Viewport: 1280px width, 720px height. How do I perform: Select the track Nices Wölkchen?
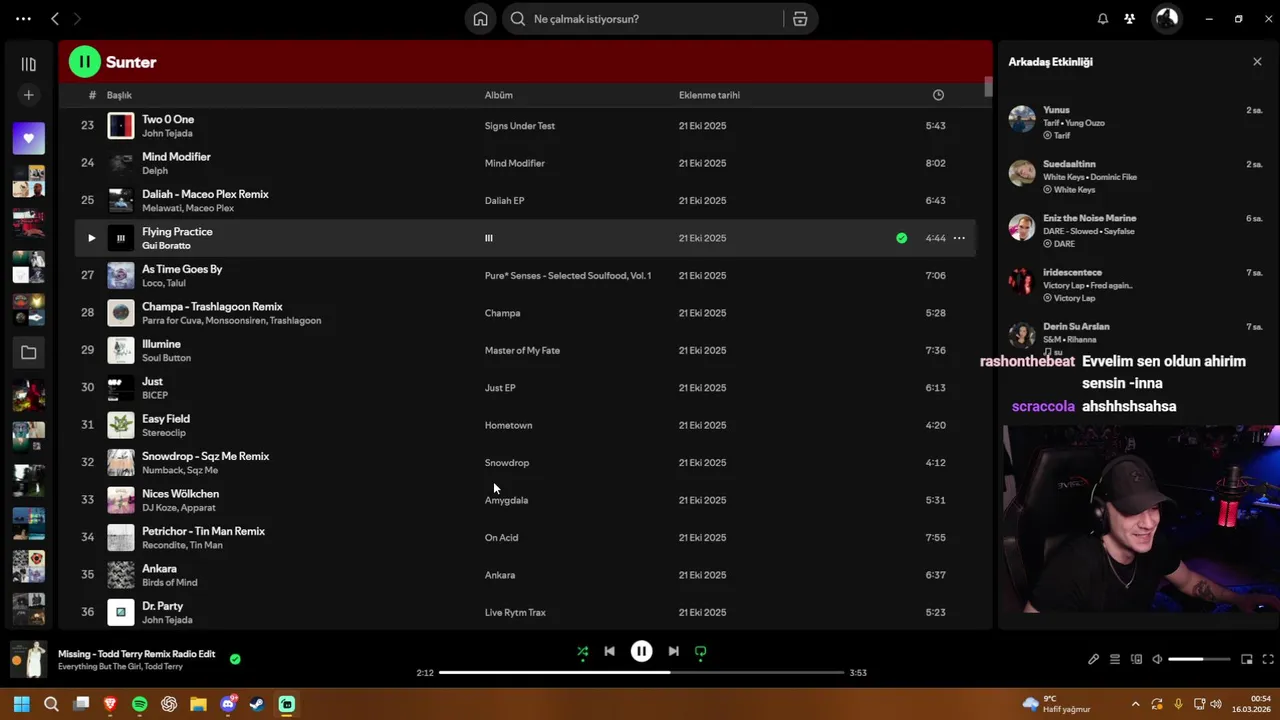(180, 494)
